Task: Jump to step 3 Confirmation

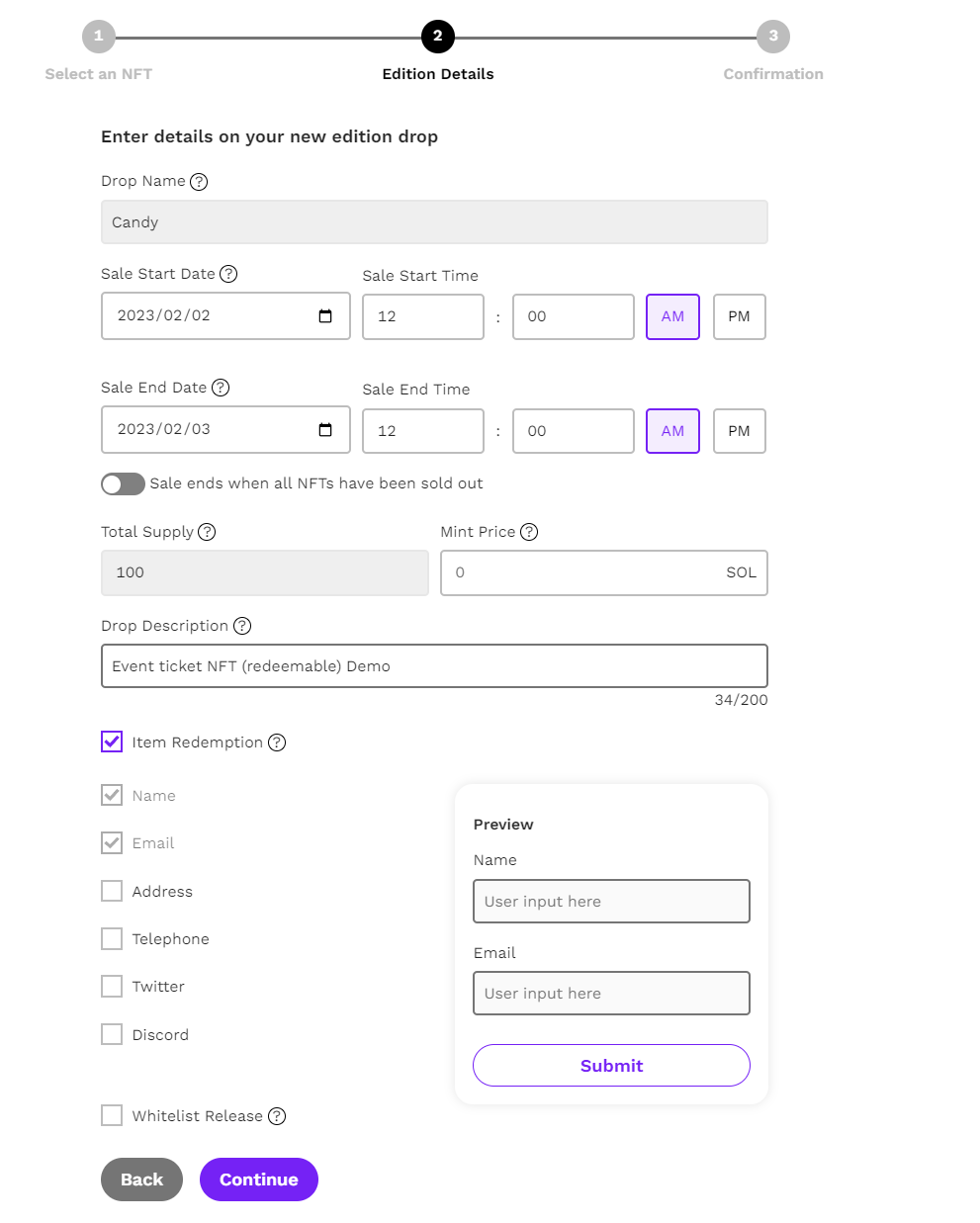Action: click(x=772, y=37)
